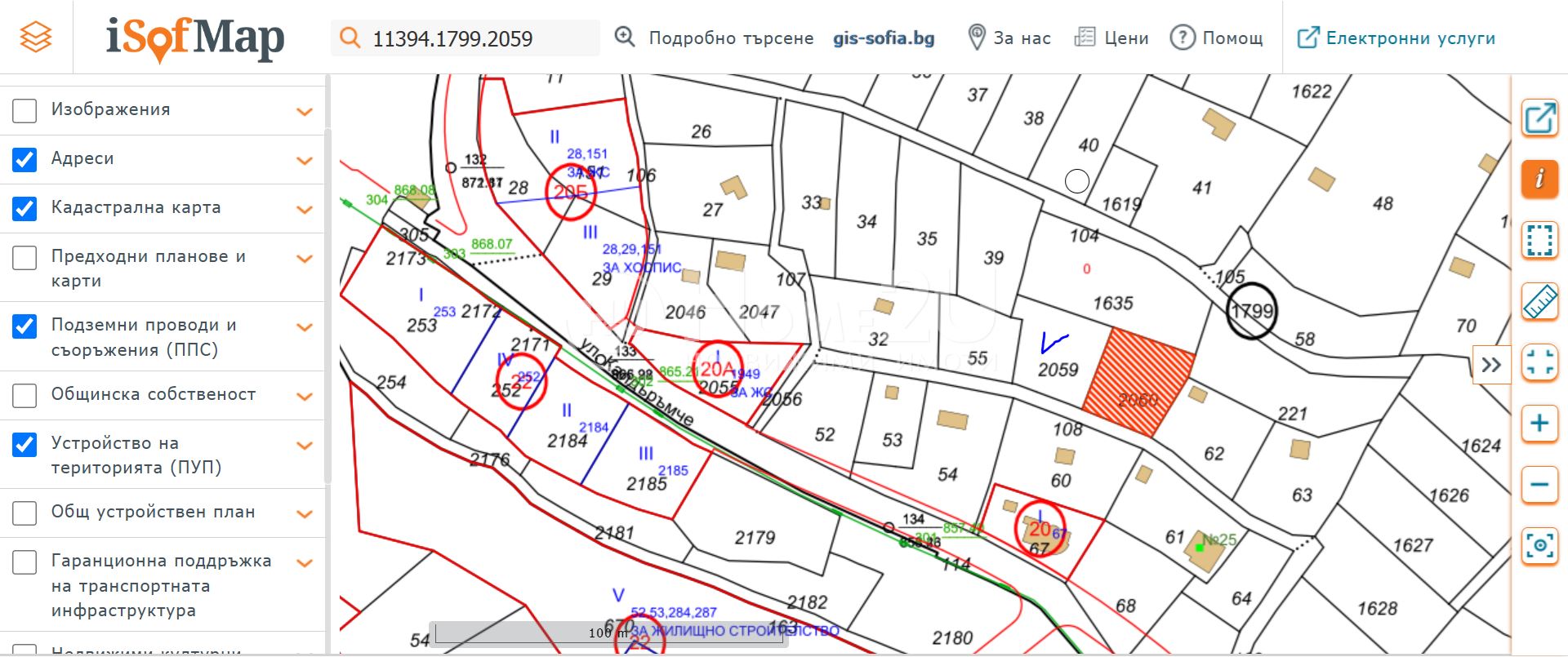Toggle the Общинска собственост checkbox

click(24, 395)
